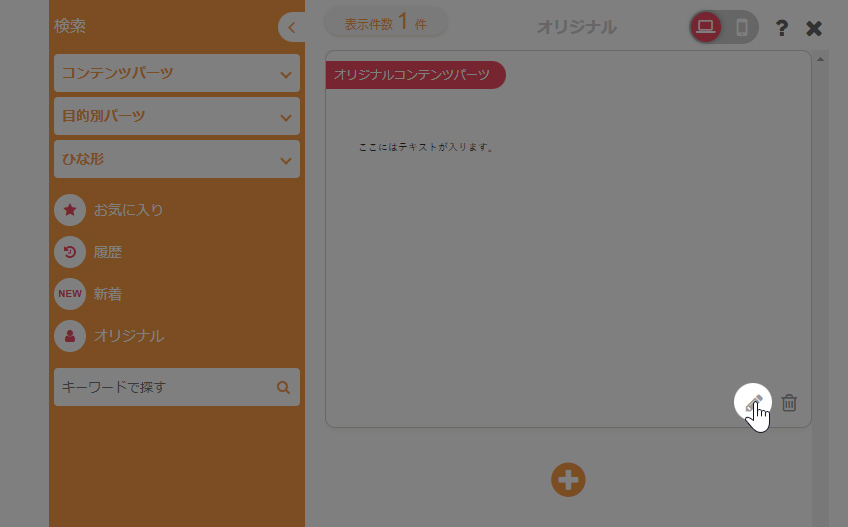Click the オリジナル header title
The image size is (848, 527).
[x=577, y=27]
